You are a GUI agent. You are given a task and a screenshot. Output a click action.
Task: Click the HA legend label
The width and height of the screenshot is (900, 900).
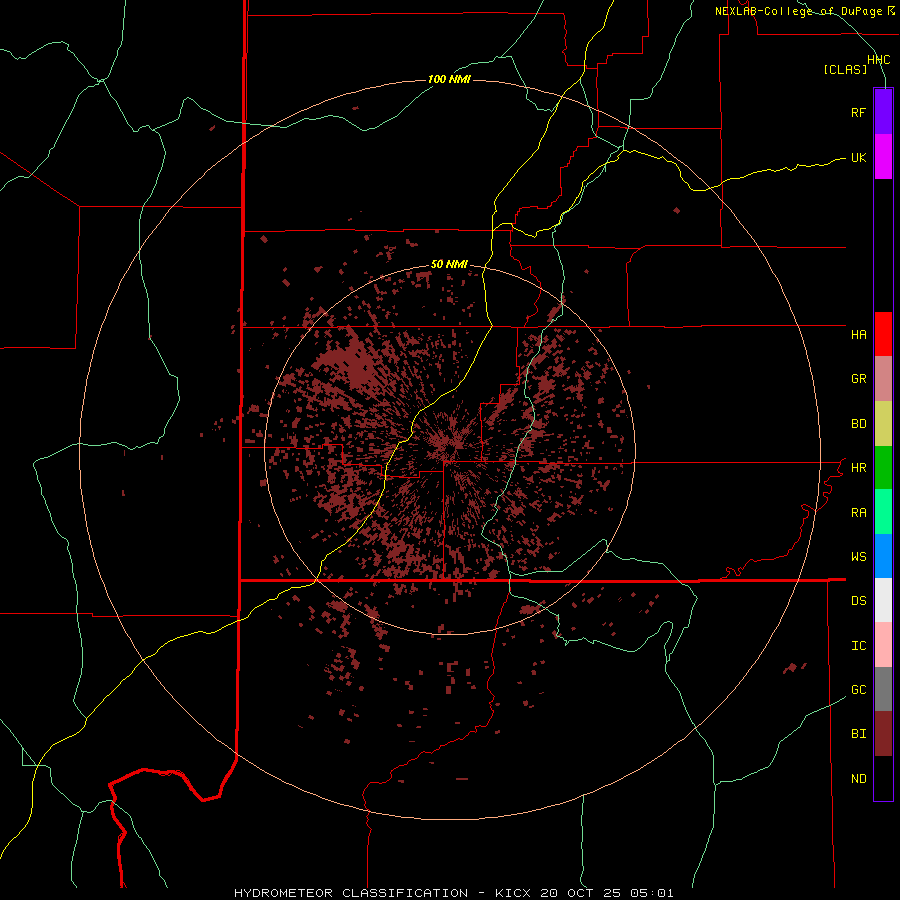(x=858, y=335)
